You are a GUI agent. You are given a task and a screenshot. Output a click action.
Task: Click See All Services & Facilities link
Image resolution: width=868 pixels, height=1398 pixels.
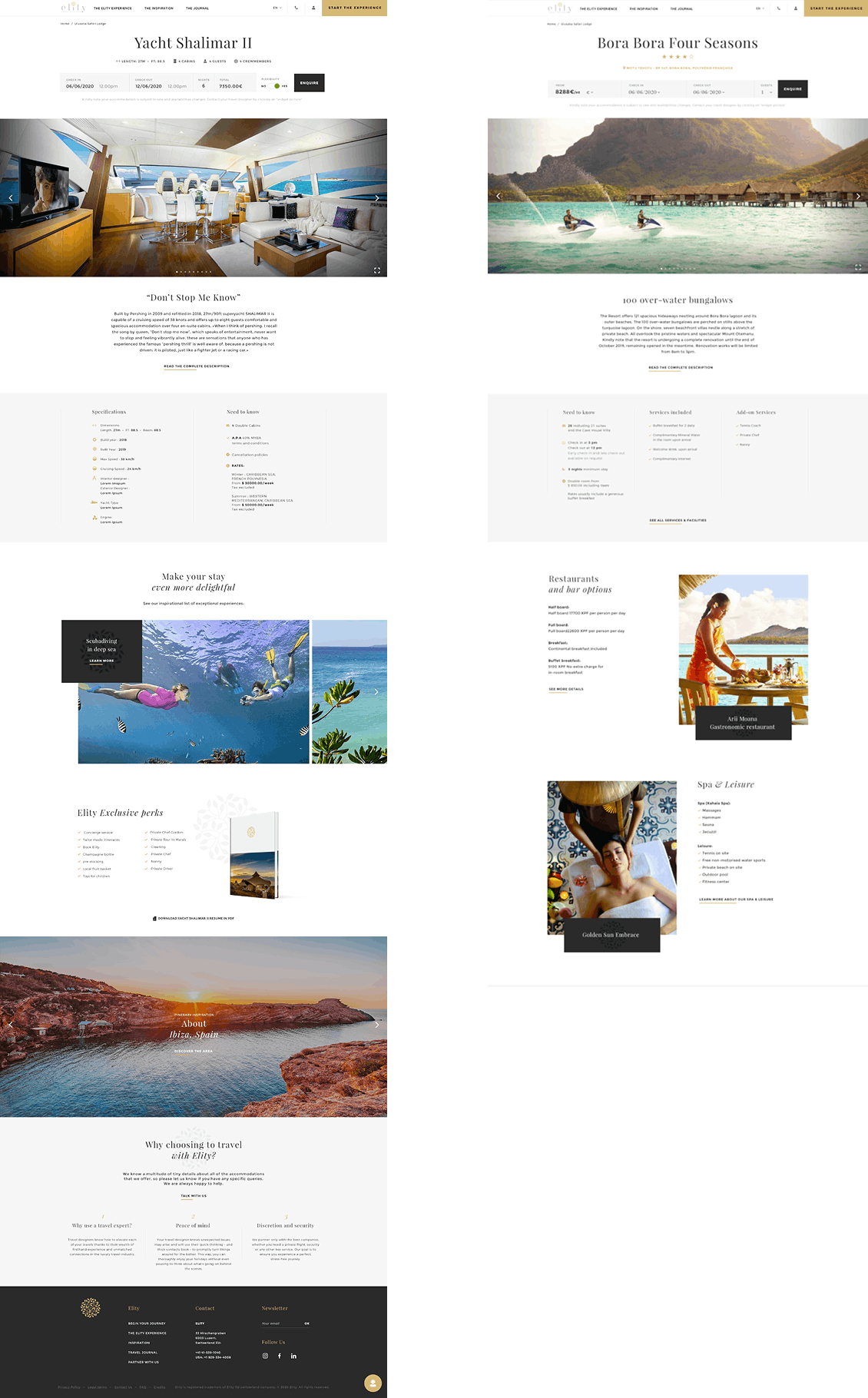pyautogui.click(x=678, y=521)
